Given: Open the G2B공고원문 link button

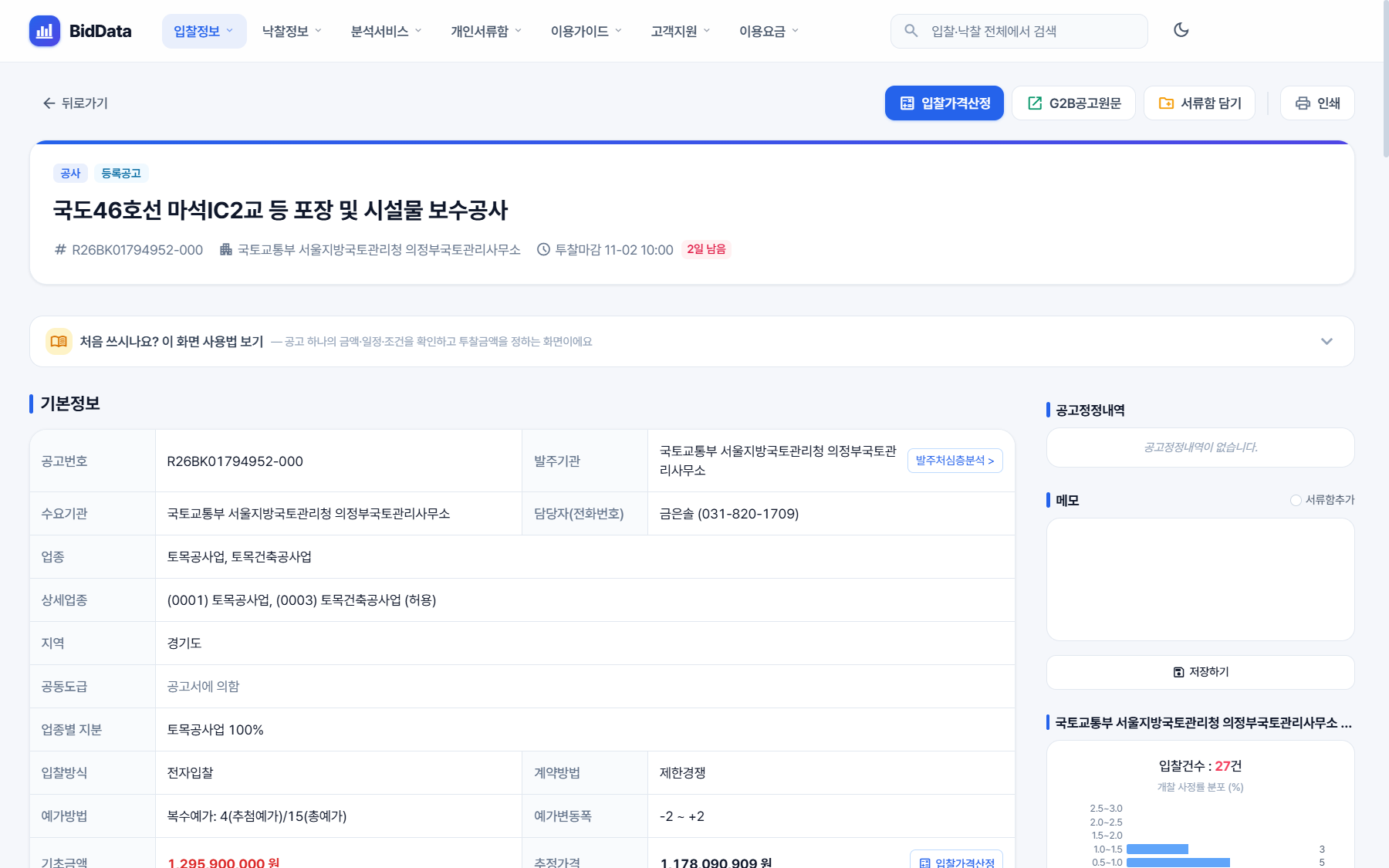Looking at the screenshot, I should (1073, 103).
